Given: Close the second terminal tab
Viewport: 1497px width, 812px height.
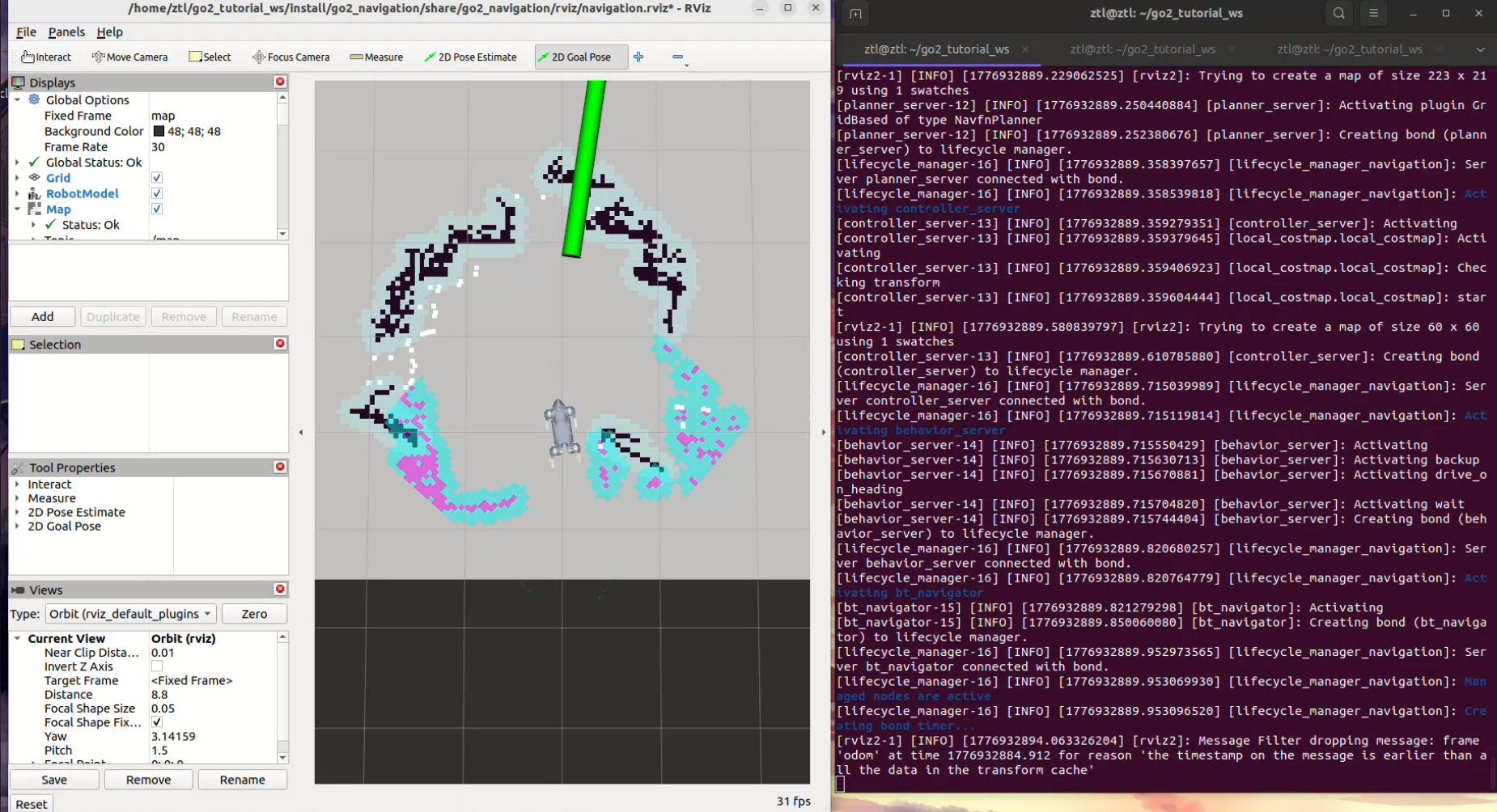Looking at the screenshot, I should [1232, 49].
